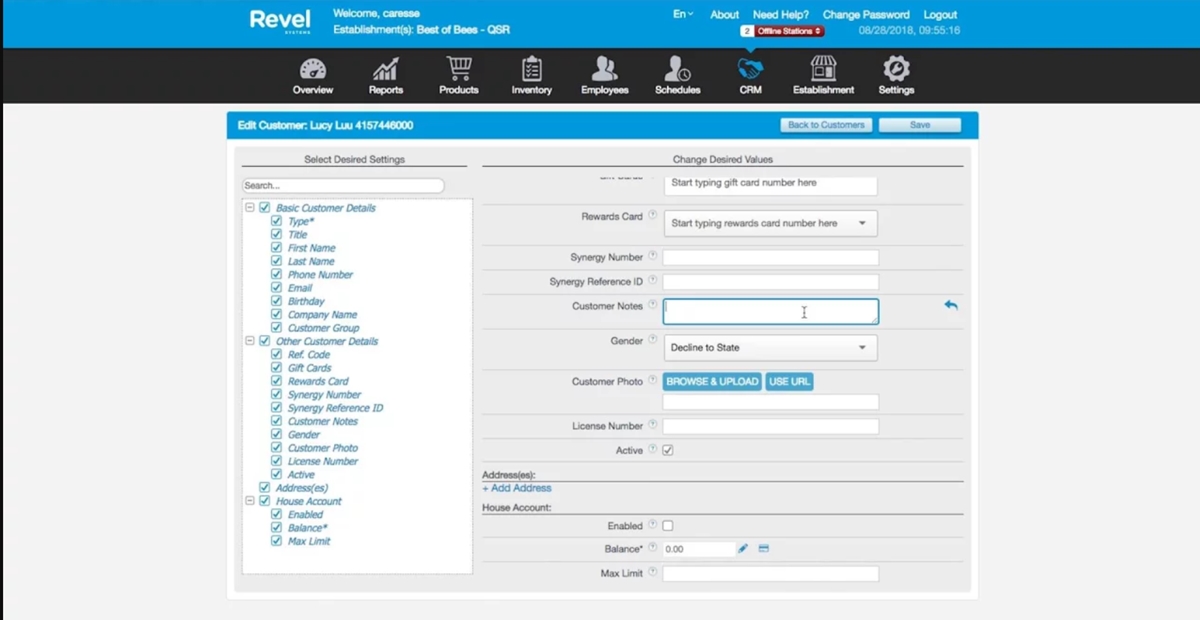The image size is (1200, 620).
Task: Open the En language dropdown
Action: point(683,15)
